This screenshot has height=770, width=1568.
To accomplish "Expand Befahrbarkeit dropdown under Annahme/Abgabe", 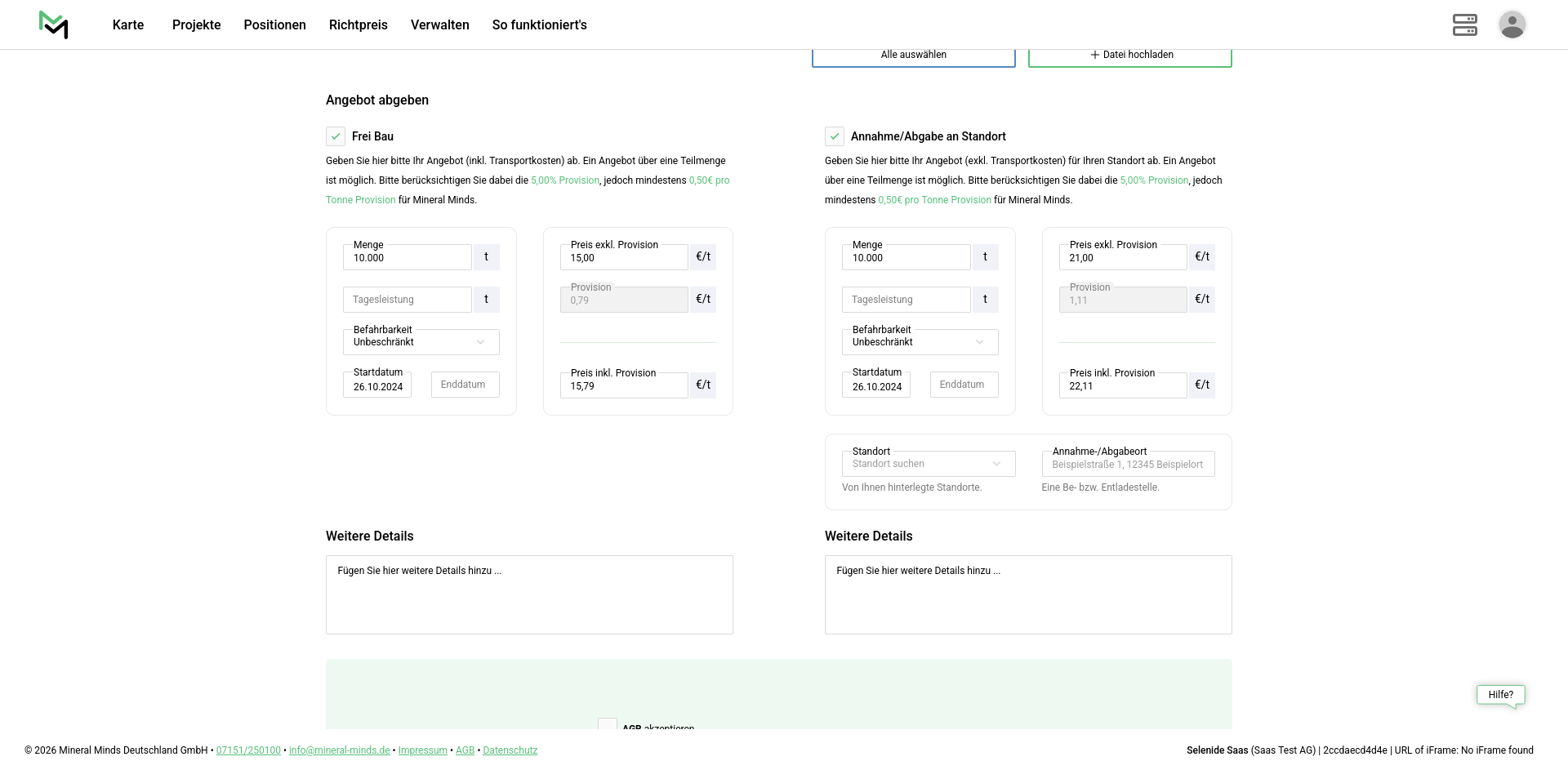I will coord(920,342).
